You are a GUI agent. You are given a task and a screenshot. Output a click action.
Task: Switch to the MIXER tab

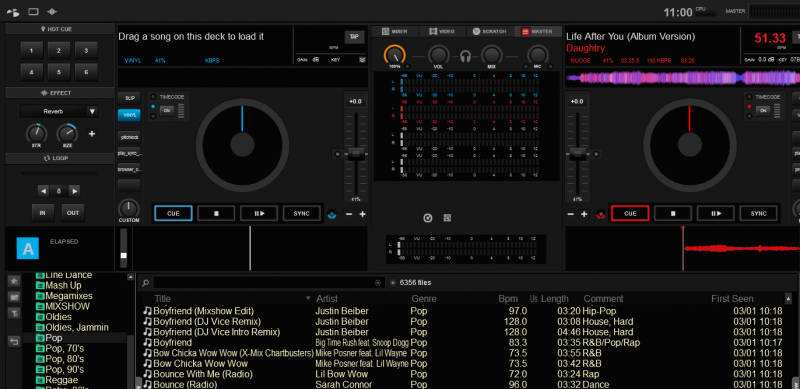coord(395,32)
